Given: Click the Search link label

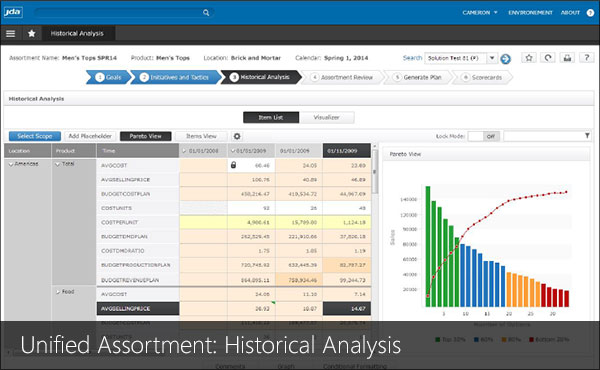Looking at the screenshot, I should [412, 58].
